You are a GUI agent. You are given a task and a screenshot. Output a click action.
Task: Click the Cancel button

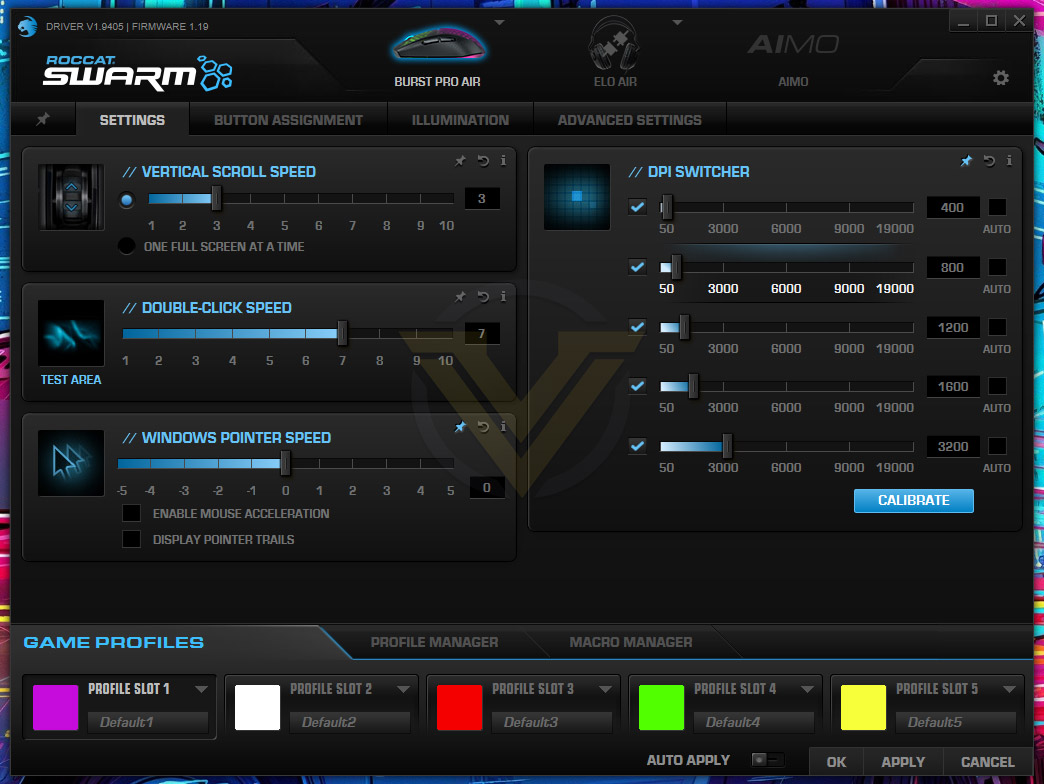click(x=987, y=762)
